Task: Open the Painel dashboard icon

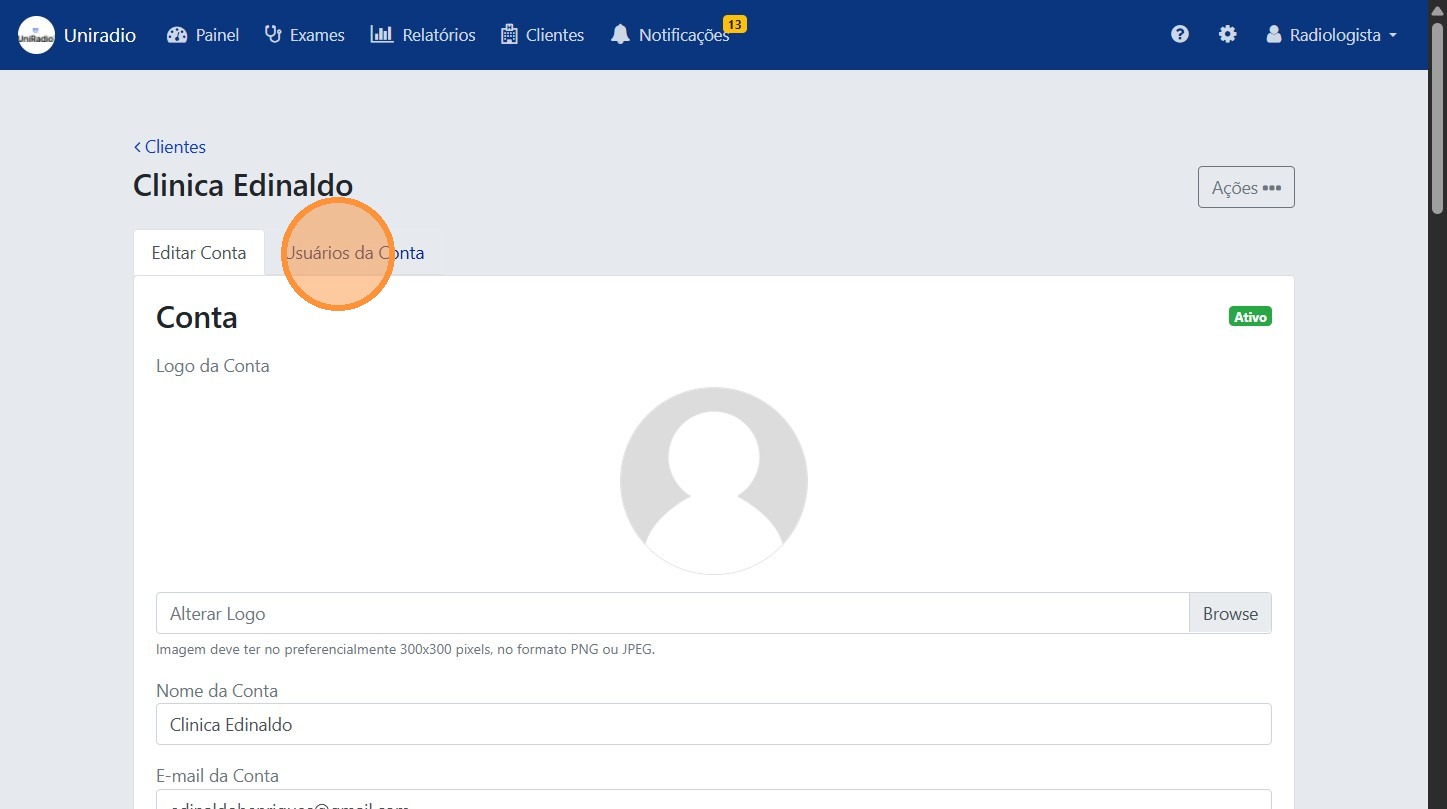Action: click(177, 35)
